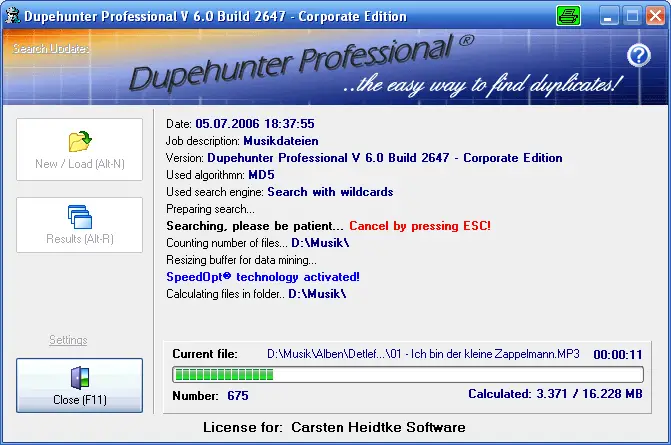Click the Counting number of files D:\Musik\ line
The height and width of the screenshot is (445, 671).
[258, 243]
